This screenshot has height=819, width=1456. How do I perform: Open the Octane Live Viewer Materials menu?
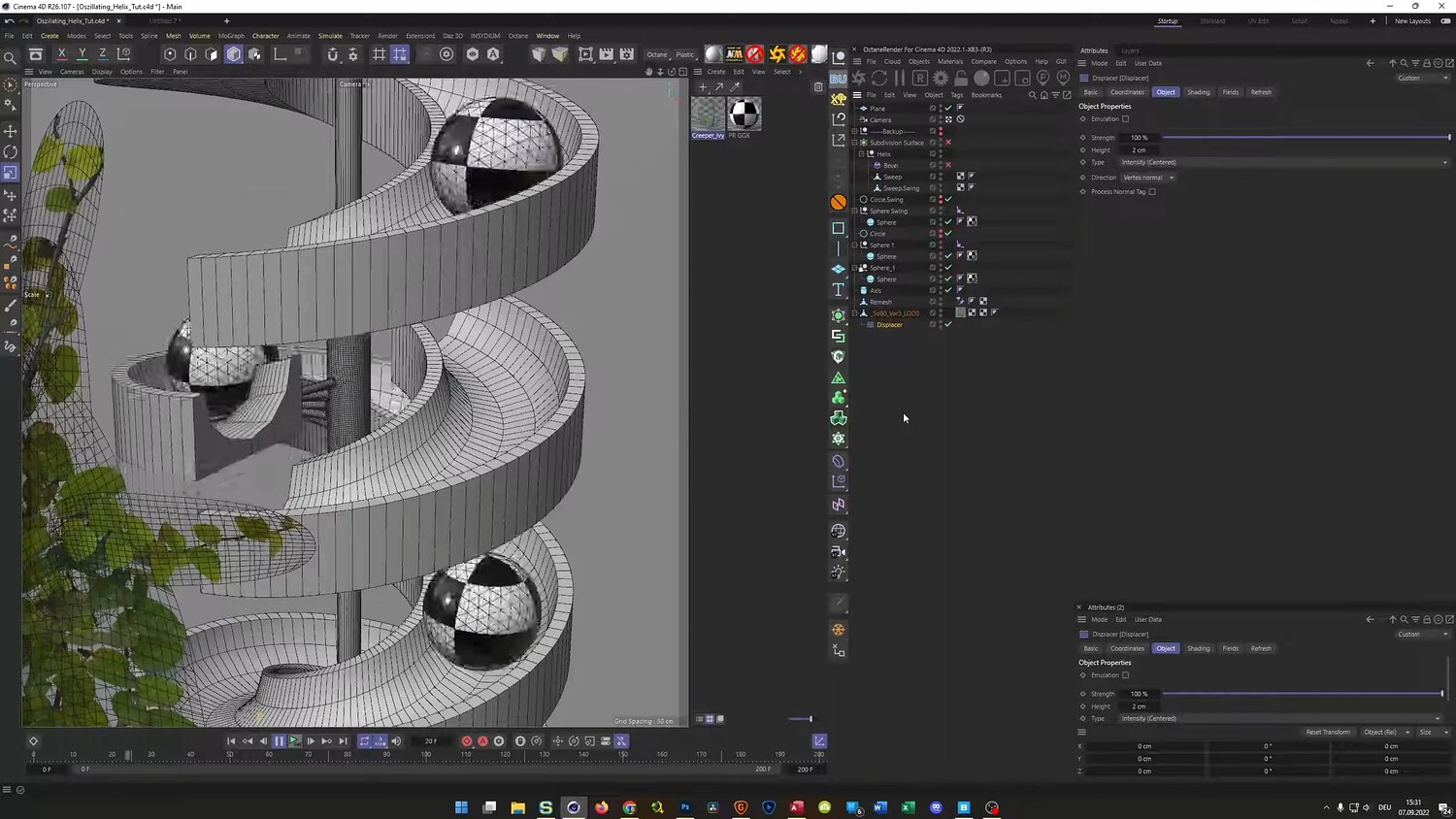tap(950, 61)
